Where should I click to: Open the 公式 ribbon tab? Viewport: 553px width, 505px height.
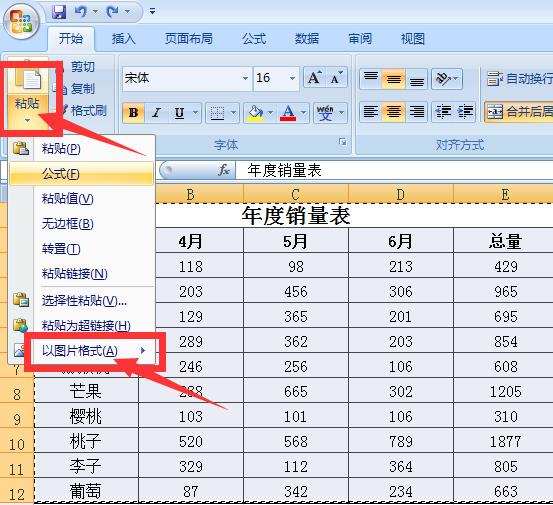pos(254,38)
